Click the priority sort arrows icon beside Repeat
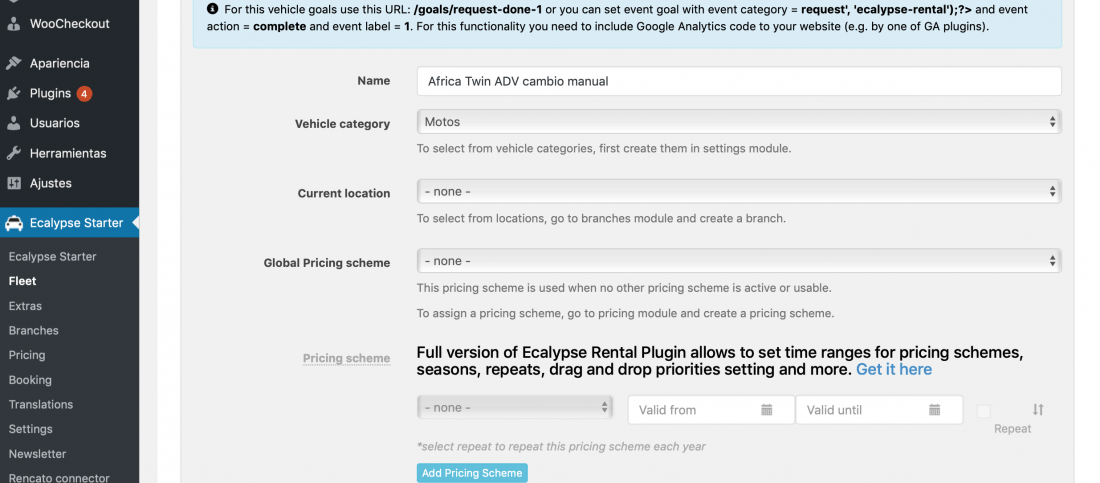The height and width of the screenshot is (483, 1100). pyautogui.click(x=1038, y=409)
